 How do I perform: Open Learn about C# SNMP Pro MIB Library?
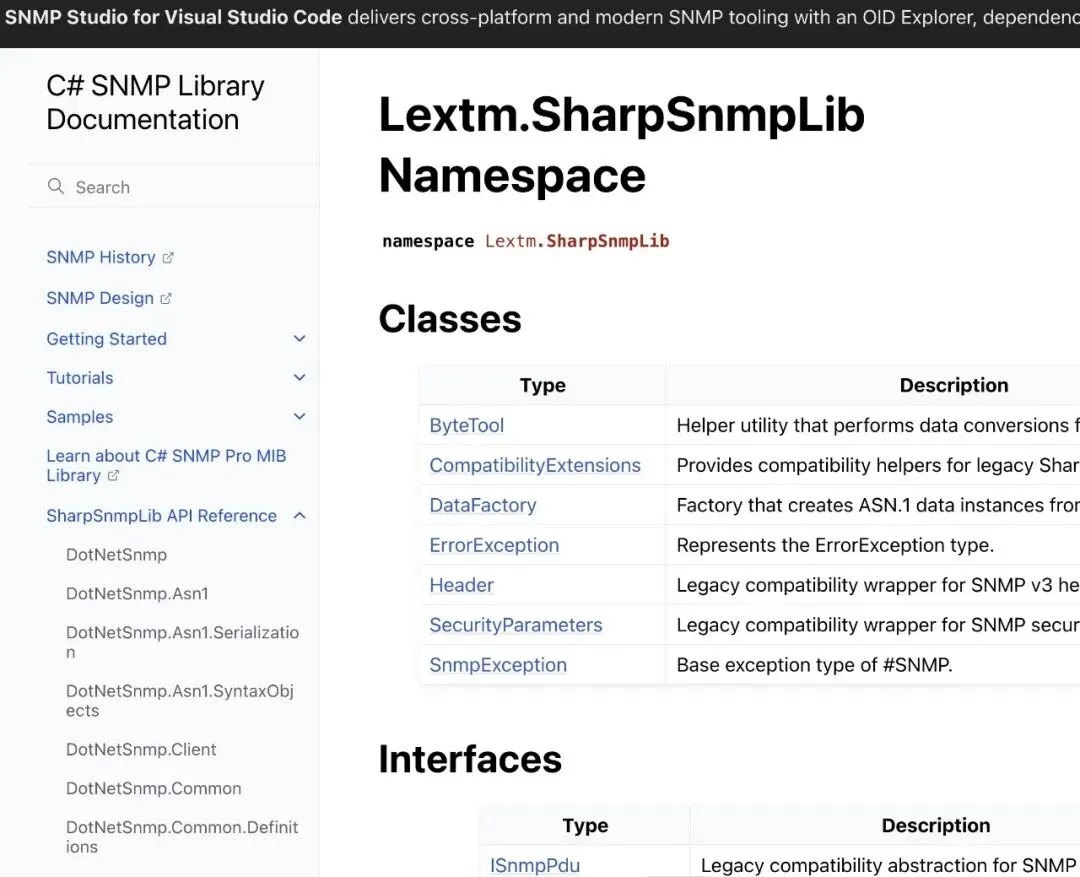click(x=166, y=465)
